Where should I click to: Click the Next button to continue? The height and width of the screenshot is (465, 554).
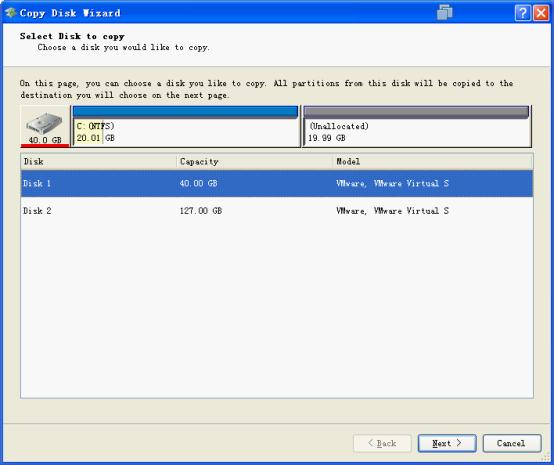pos(447,443)
